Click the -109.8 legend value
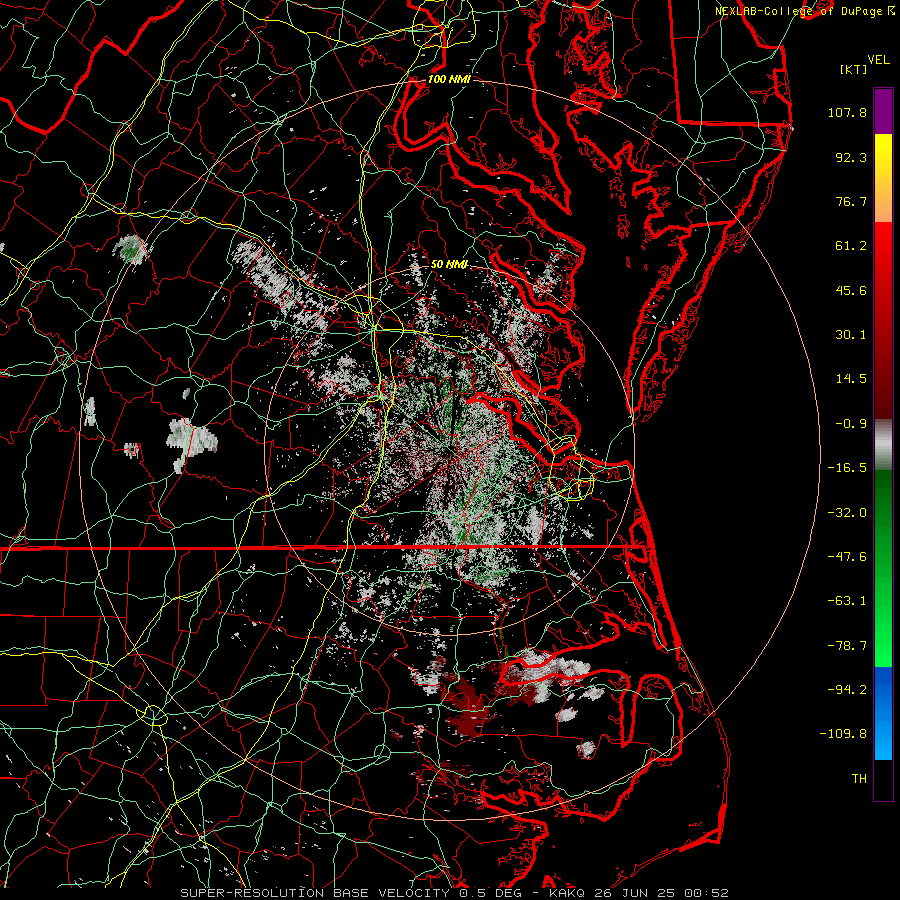 click(843, 734)
